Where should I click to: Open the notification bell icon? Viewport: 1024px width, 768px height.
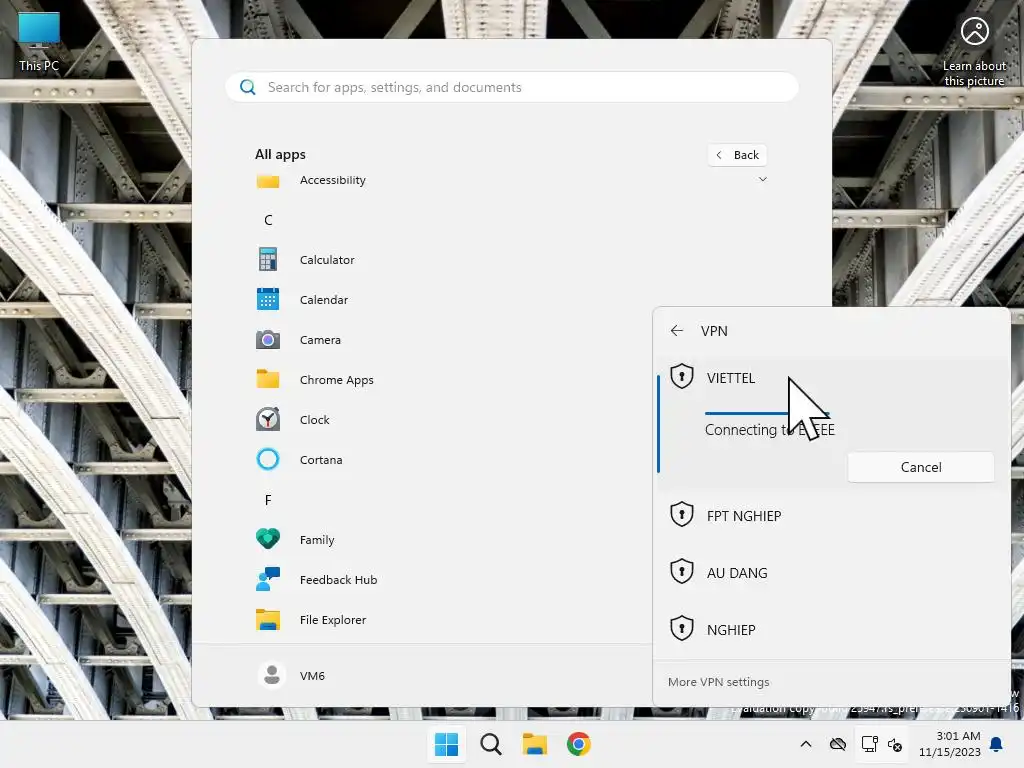(x=997, y=744)
